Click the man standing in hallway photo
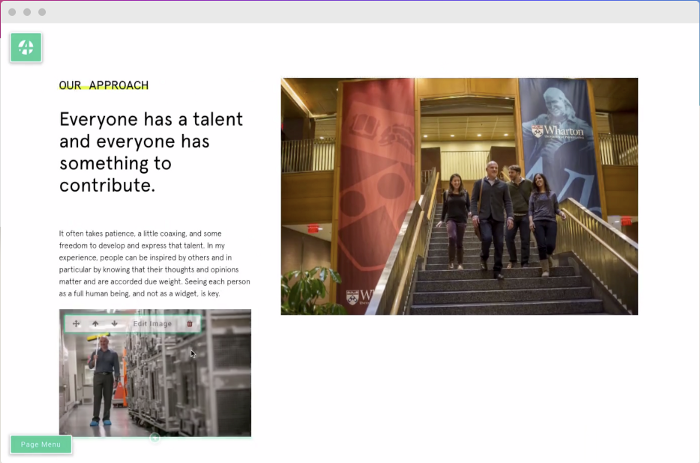The height and width of the screenshot is (463, 700). [103, 380]
